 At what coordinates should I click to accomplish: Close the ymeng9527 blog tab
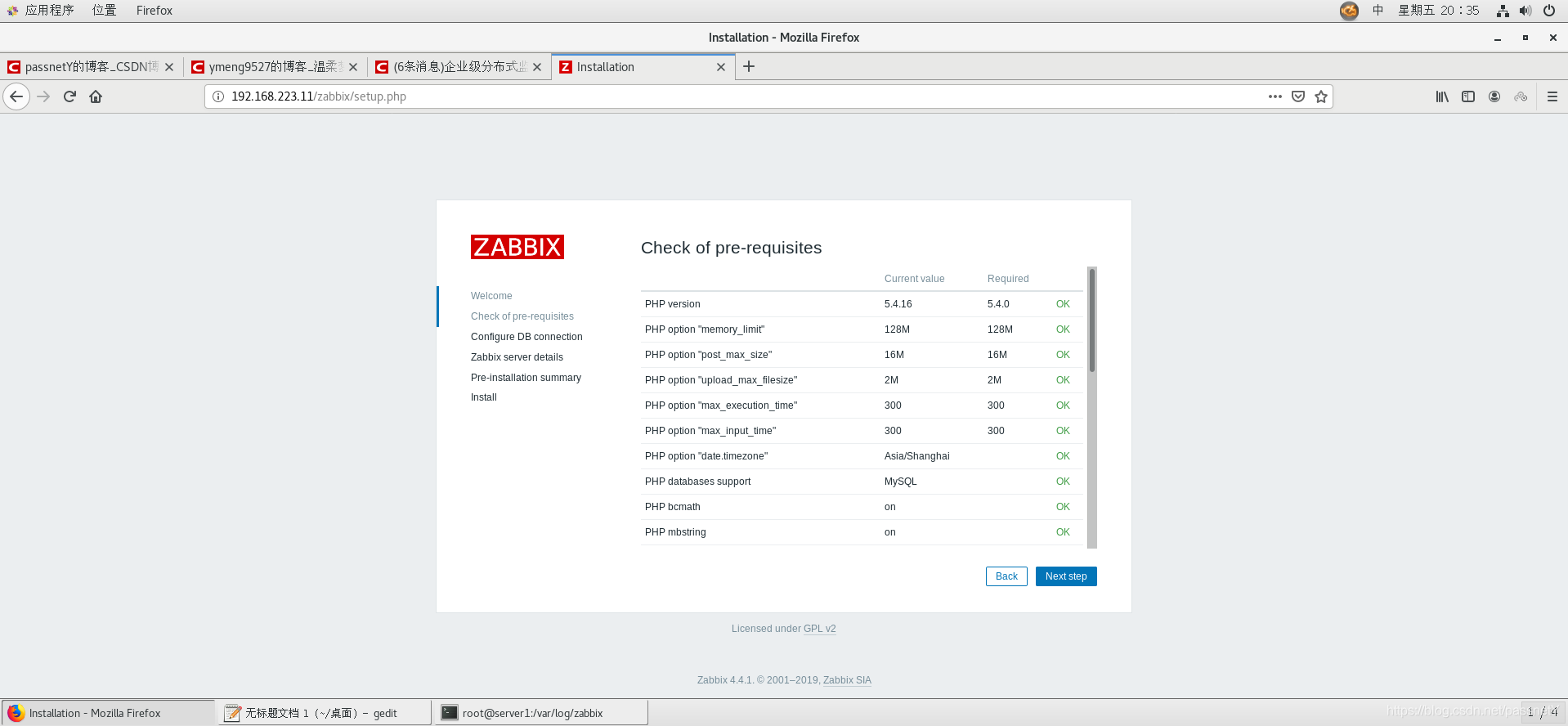click(353, 67)
